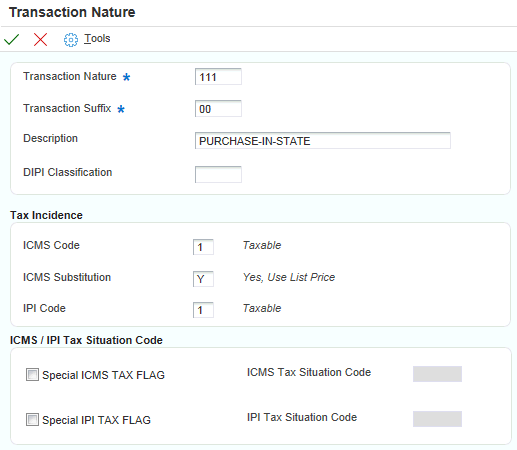
Task: Click the ICMS / IPI Tax Situation Code heading
Action: [86, 340]
